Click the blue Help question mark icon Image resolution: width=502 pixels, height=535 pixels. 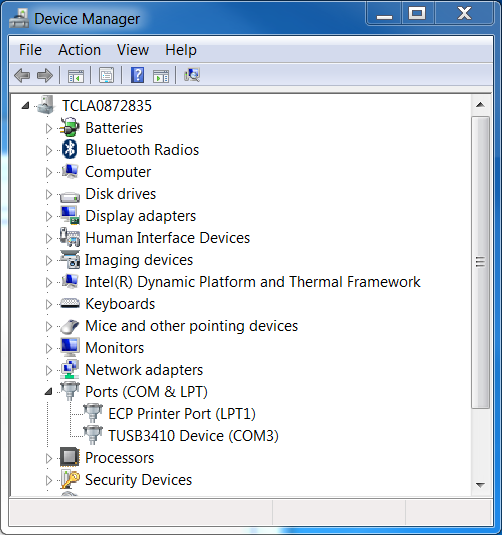point(137,75)
